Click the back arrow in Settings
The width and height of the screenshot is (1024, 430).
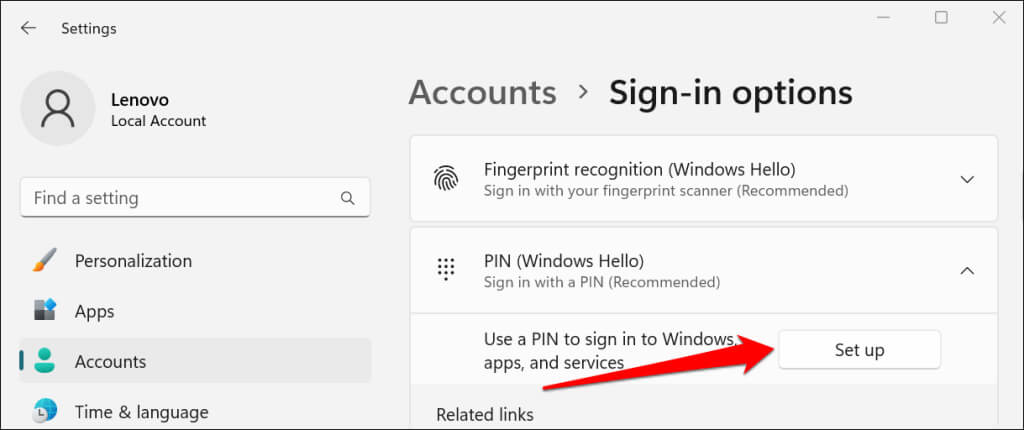tap(28, 28)
